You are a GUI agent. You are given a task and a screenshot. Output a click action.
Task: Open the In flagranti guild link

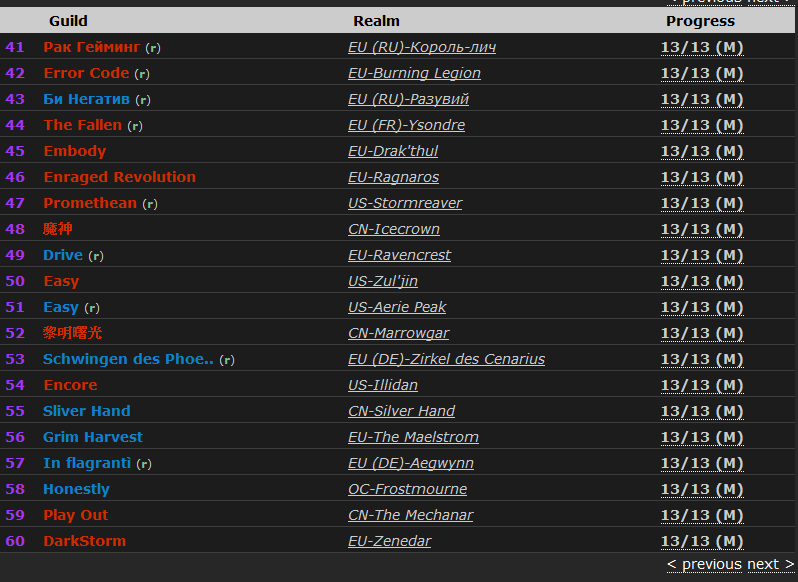pyautogui.click(x=87, y=463)
